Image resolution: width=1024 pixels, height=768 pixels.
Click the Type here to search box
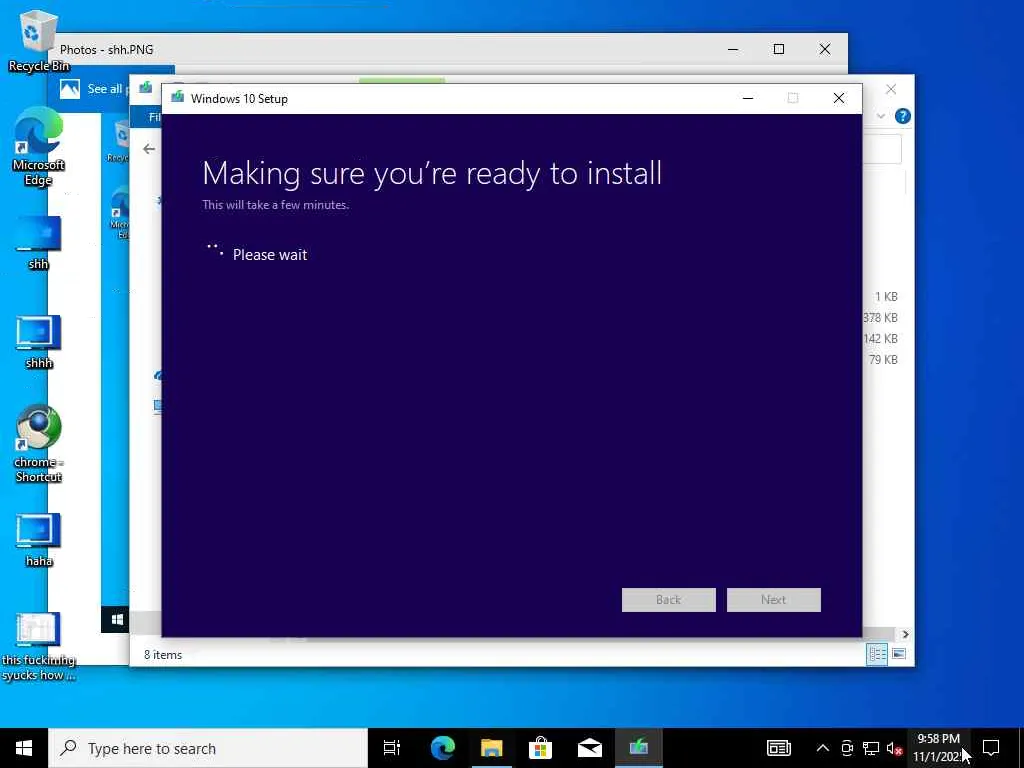(x=208, y=748)
